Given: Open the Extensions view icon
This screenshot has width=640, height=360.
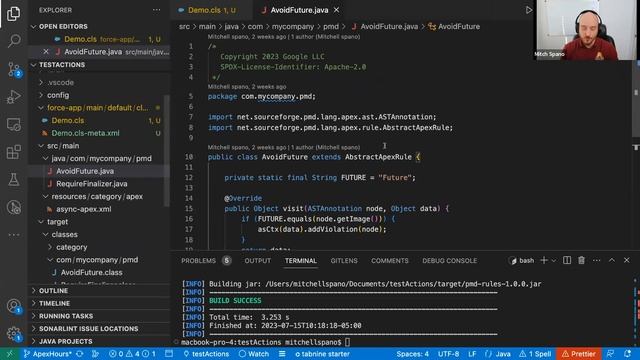Looking at the screenshot, I should point(13,152).
